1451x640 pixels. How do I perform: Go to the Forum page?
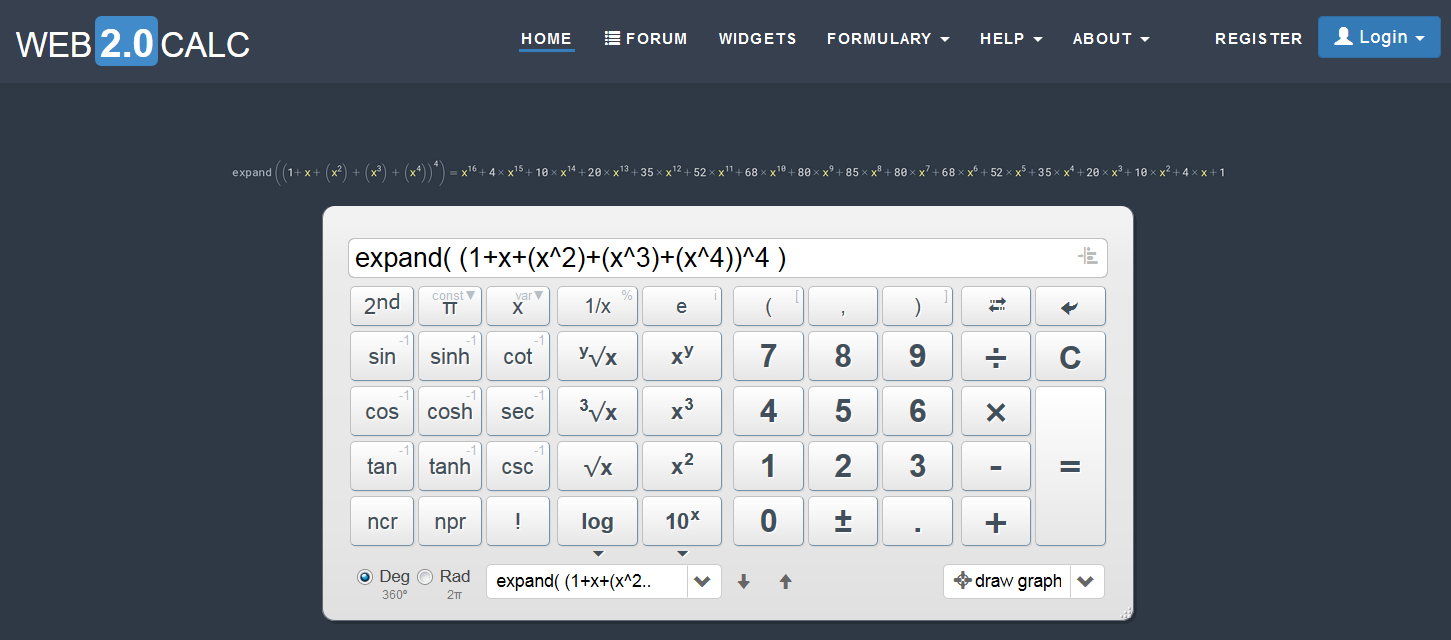[646, 39]
